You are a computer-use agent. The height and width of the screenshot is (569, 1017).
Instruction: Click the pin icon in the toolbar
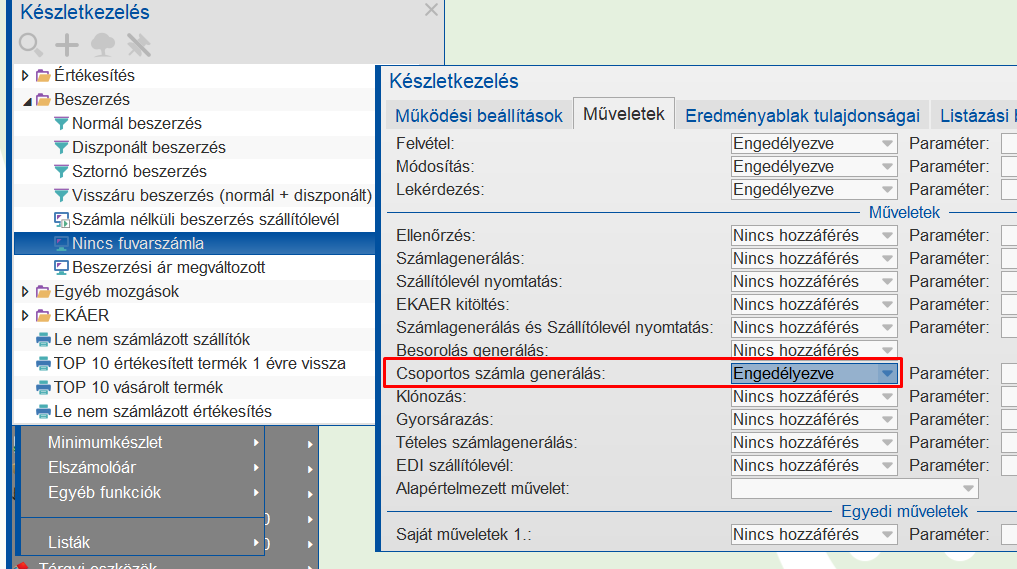click(138, 45)
